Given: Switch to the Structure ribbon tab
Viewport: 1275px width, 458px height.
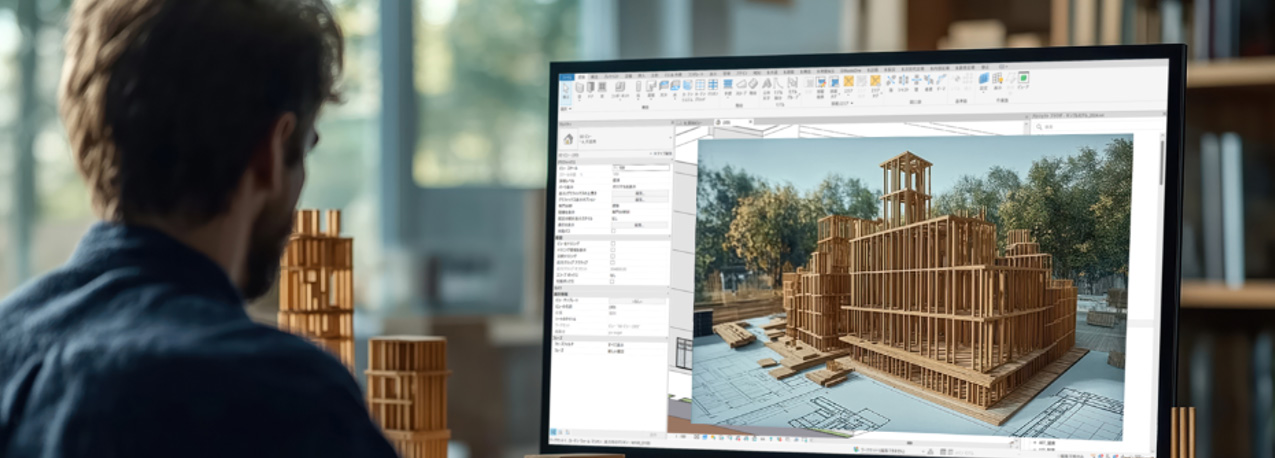Looking at the screenshot, I should [594, 76].
